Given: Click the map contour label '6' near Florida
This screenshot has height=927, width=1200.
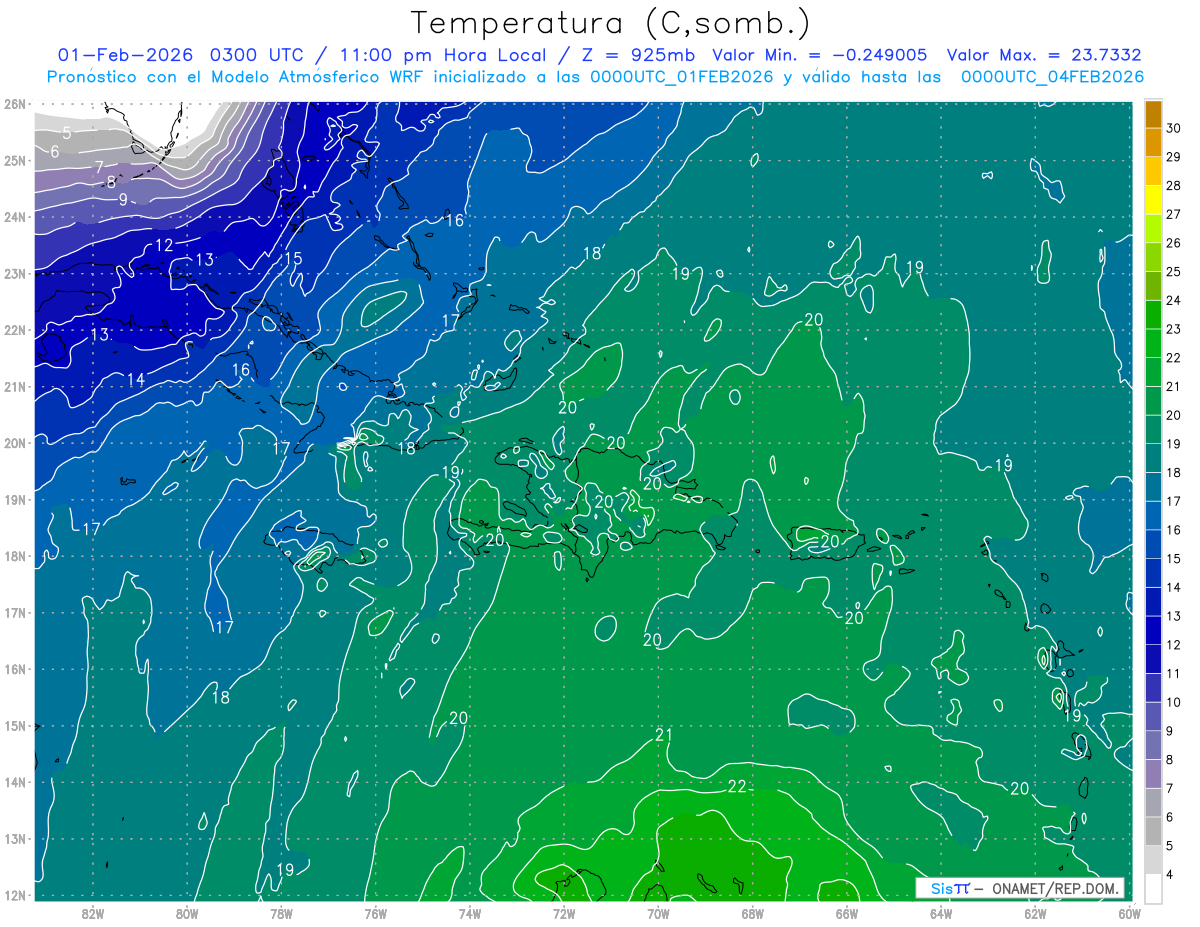Looking at the screenshot, I should (x=55, y=151).
